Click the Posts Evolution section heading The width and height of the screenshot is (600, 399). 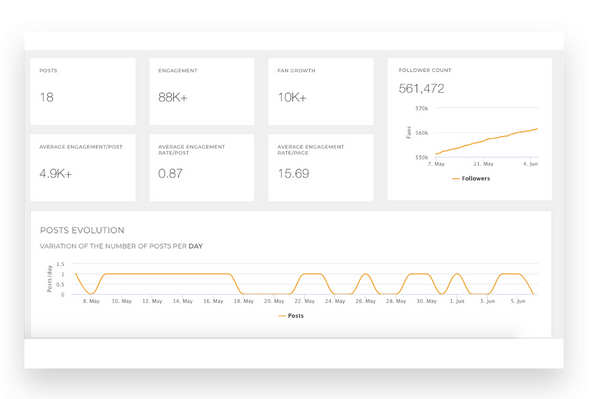pyautogui.click(x=82, y=230)
